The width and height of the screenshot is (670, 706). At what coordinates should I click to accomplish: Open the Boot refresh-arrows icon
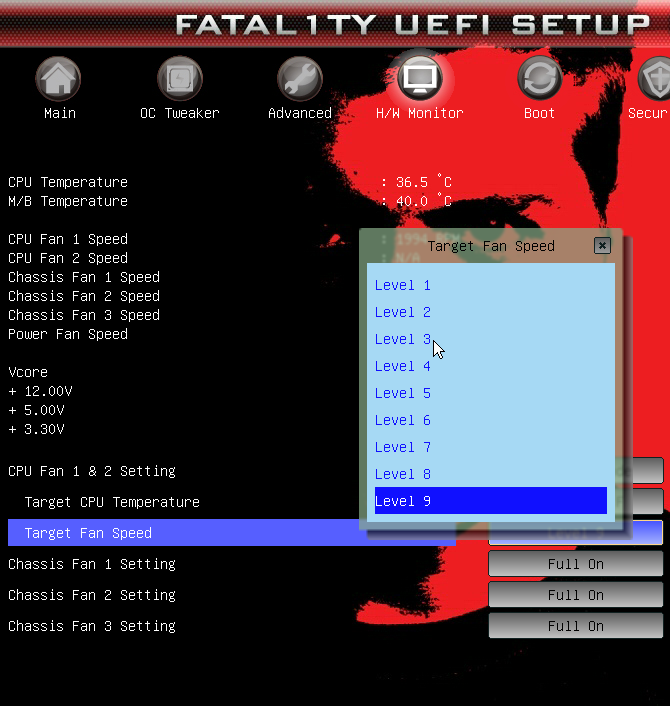[539, 79]
